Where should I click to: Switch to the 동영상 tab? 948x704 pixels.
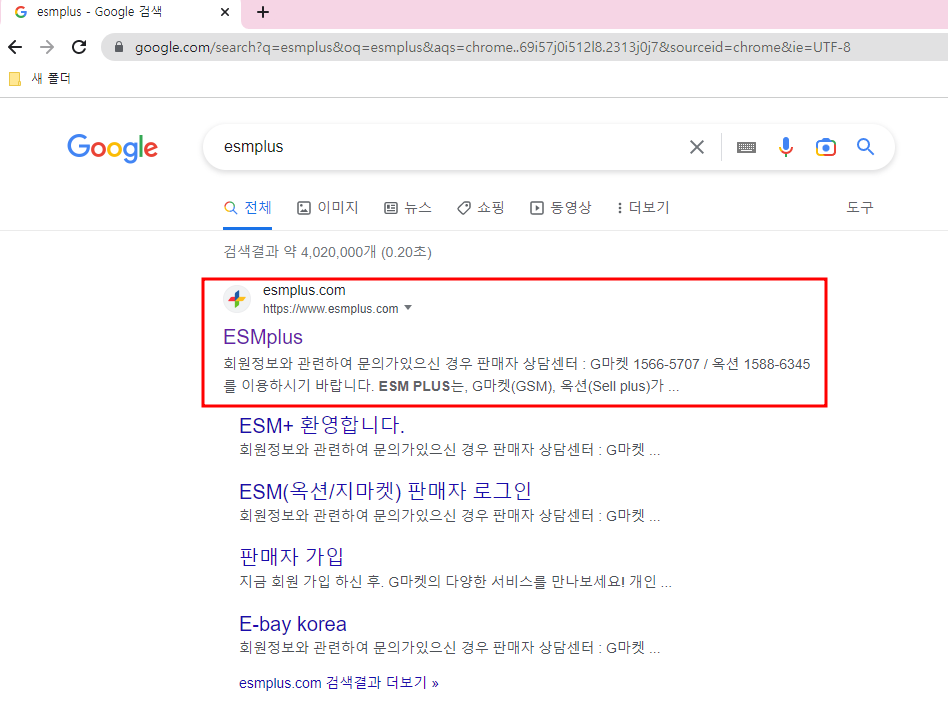click(x=560, y=208)
